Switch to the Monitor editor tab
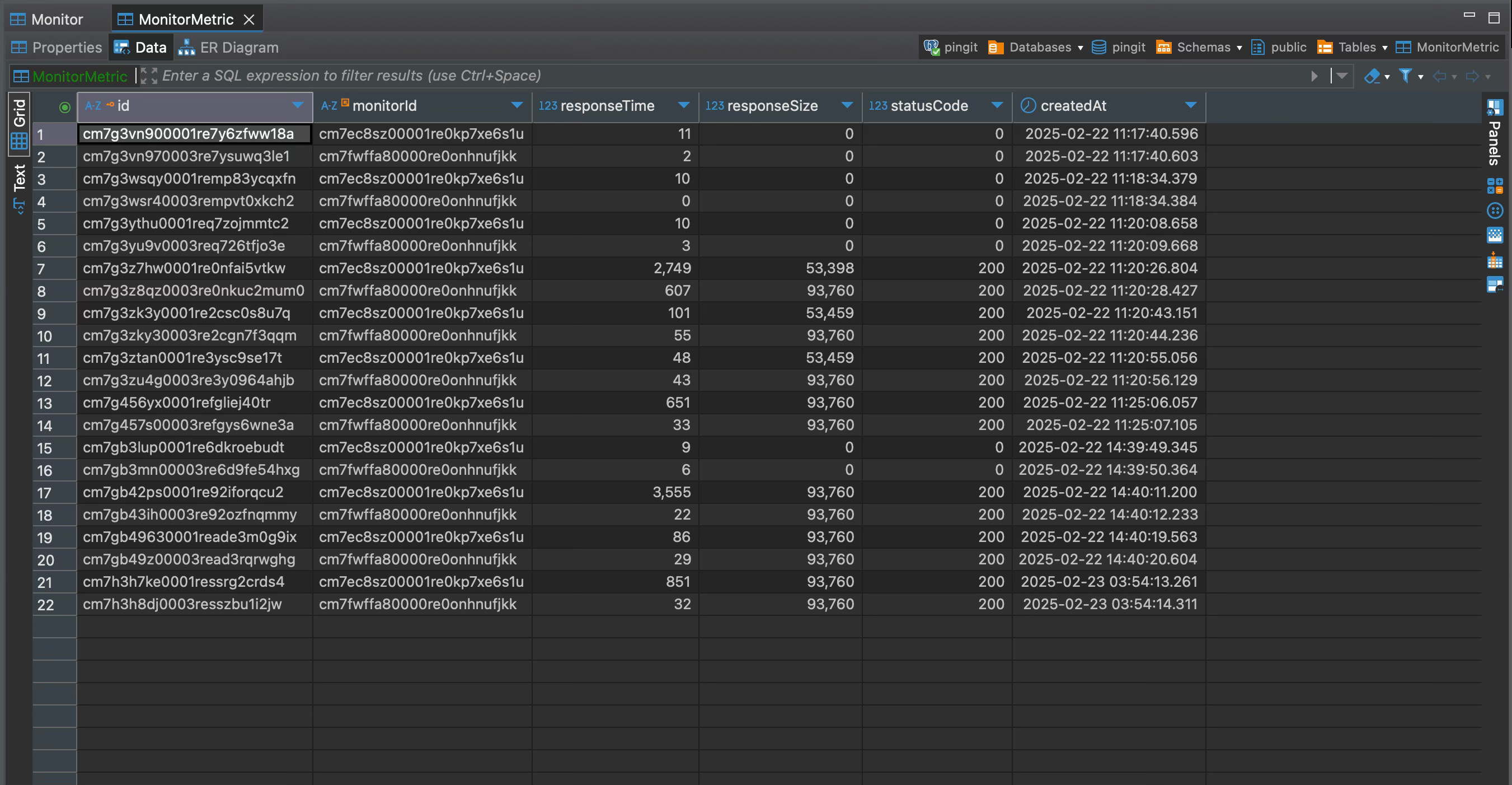 coord(47,20)
